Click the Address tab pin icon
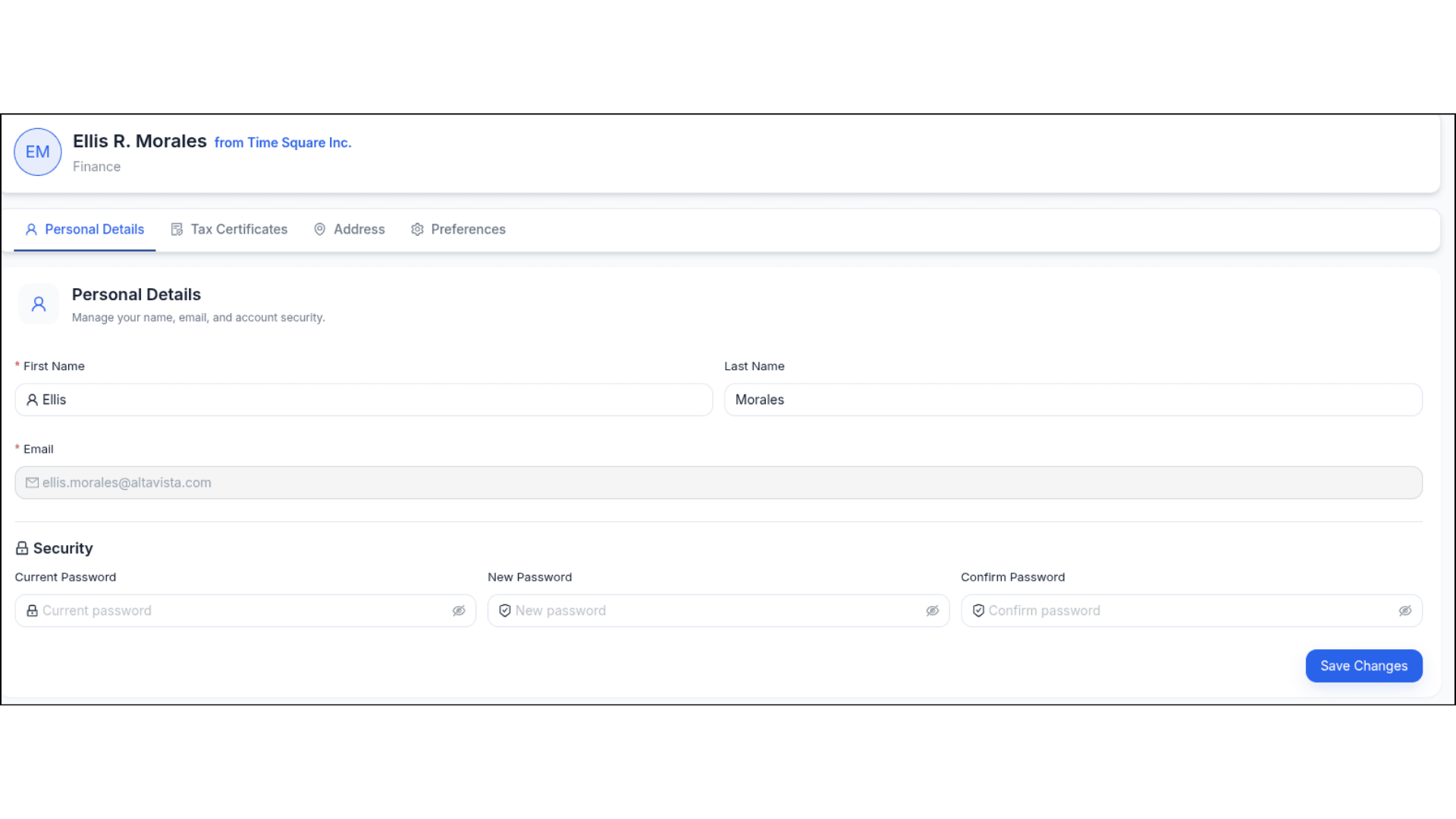 click(320, 229)
